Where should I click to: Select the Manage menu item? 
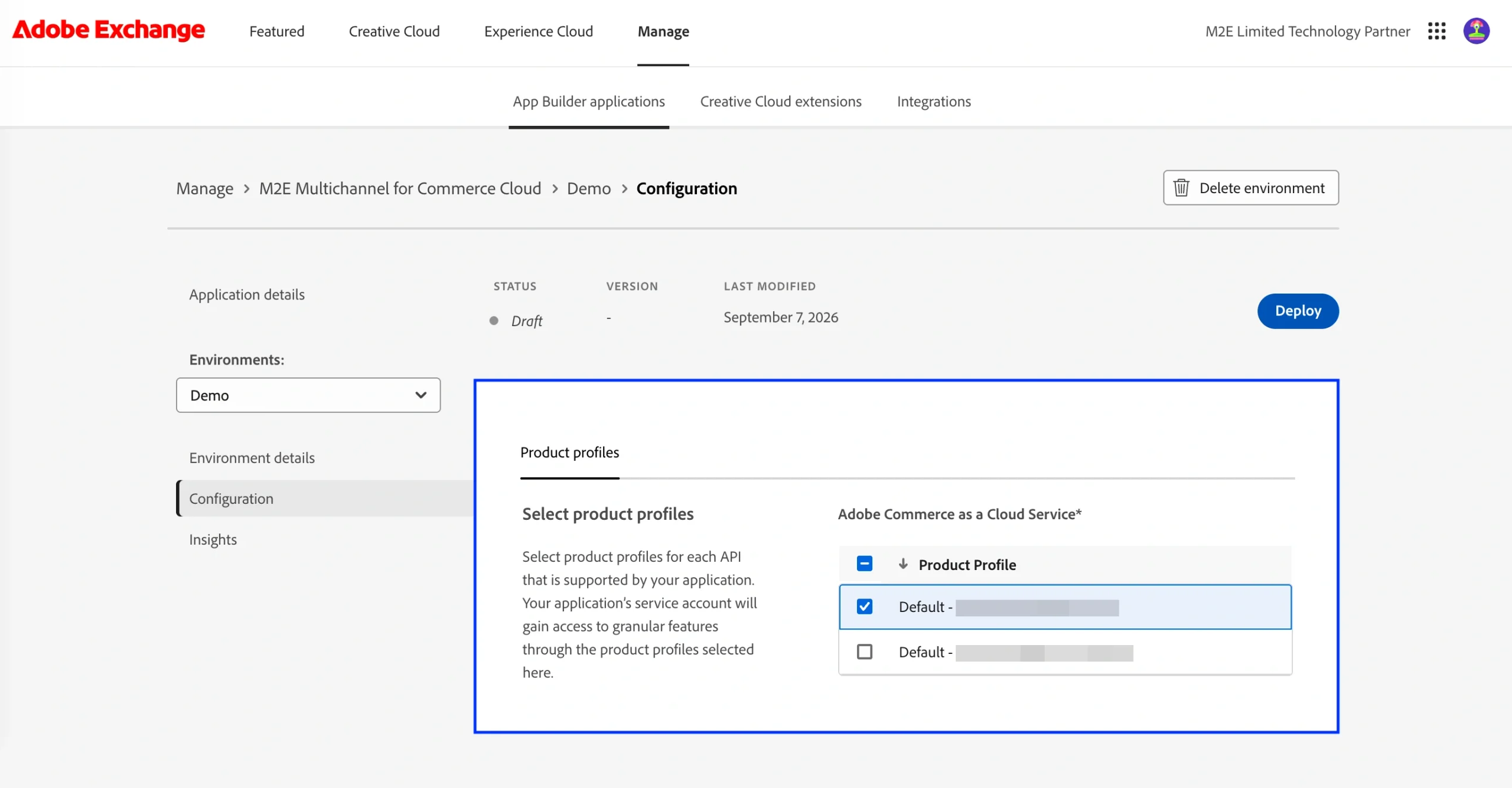(663, 31)
